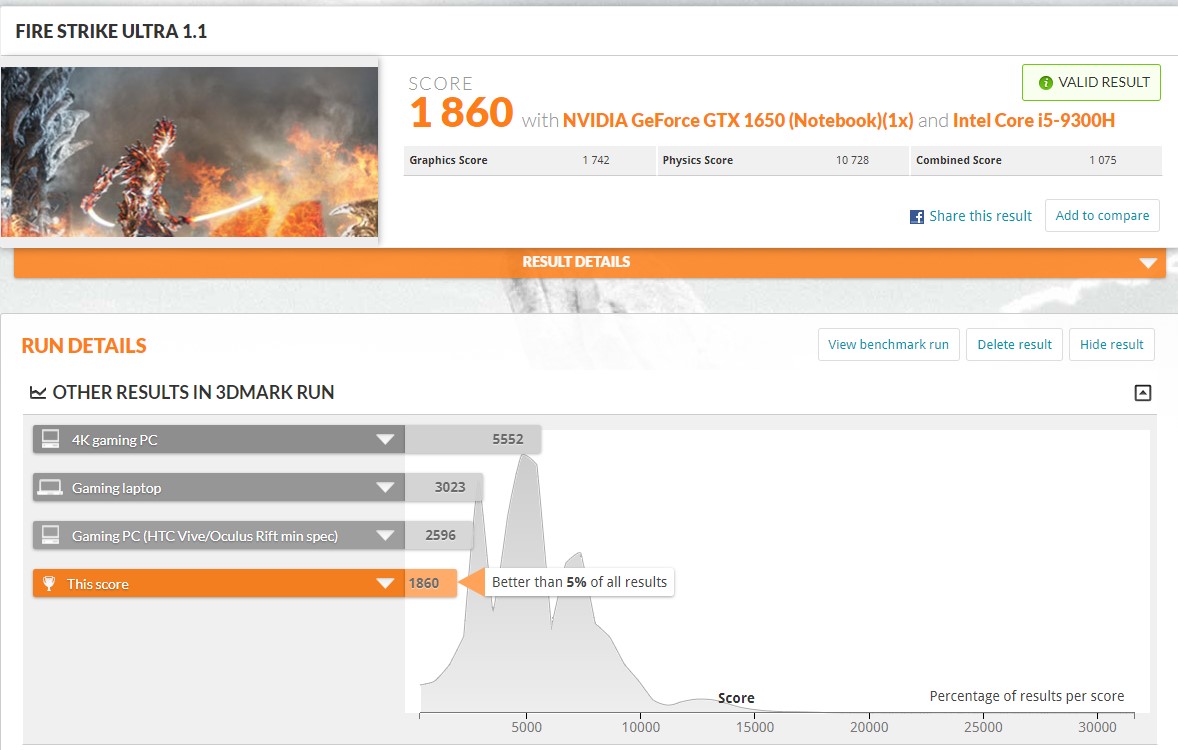Click the monitor icon beside Gaming PC HTC Vive
Viewport: 1178px width, 750px height.
point(50,536)
